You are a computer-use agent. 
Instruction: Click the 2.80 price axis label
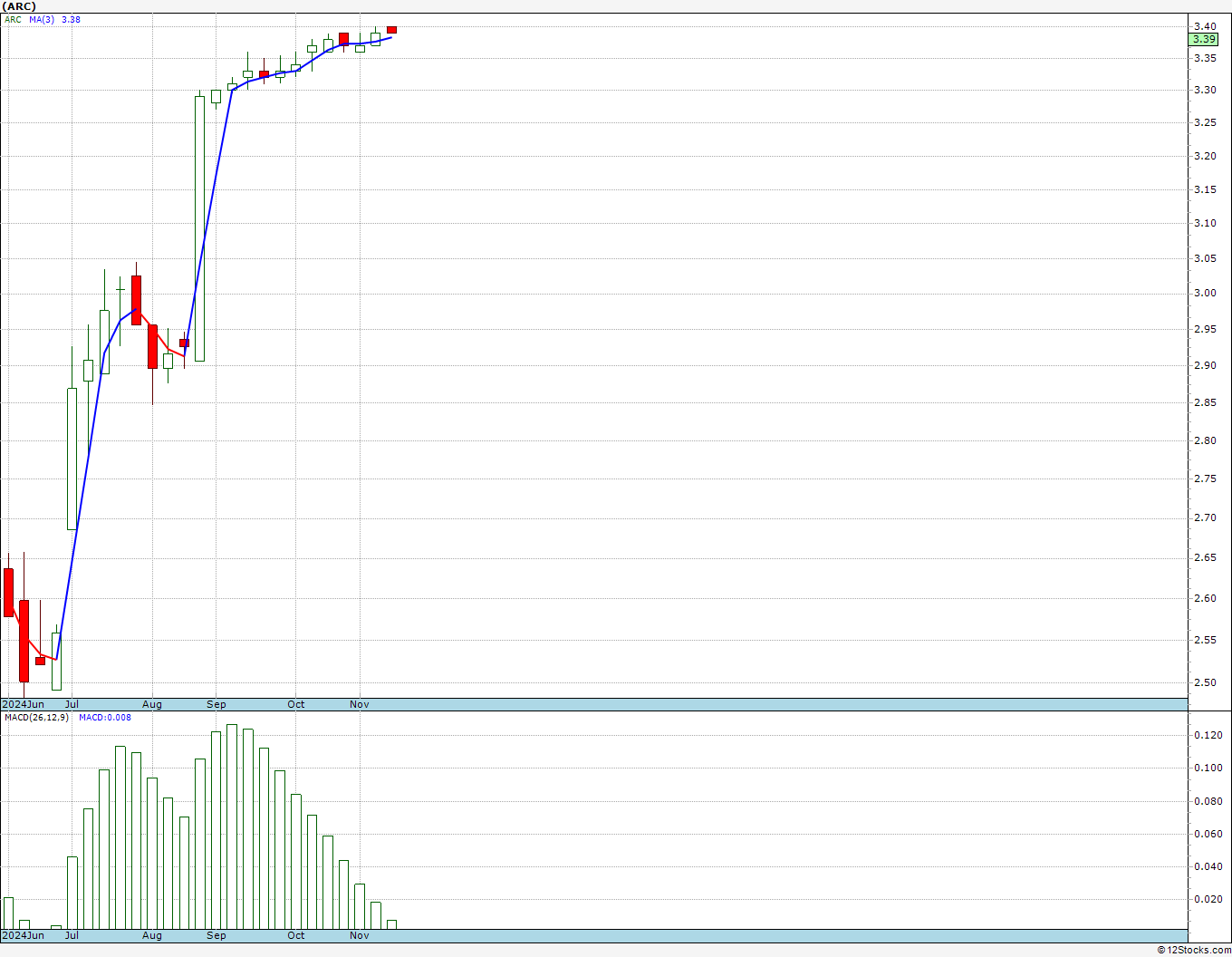1205,440
